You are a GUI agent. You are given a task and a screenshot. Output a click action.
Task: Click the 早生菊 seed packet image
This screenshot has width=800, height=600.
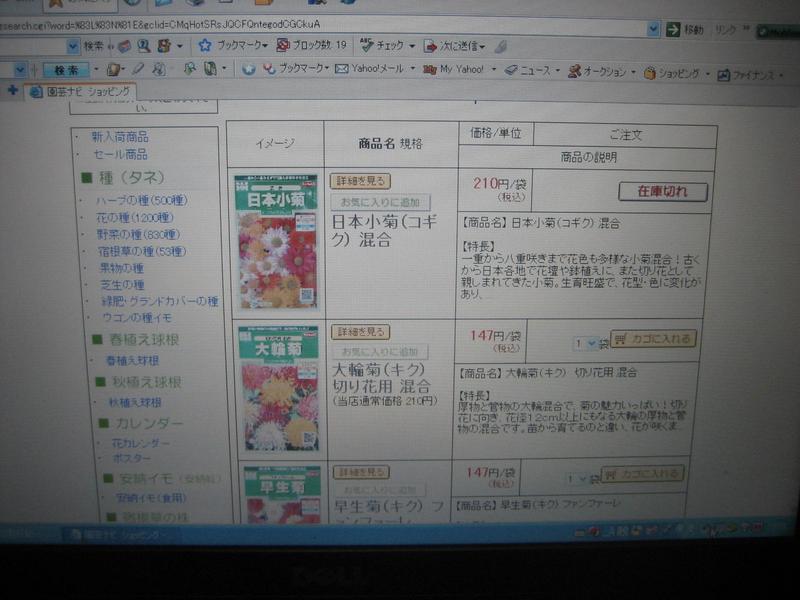pos(282,494)
